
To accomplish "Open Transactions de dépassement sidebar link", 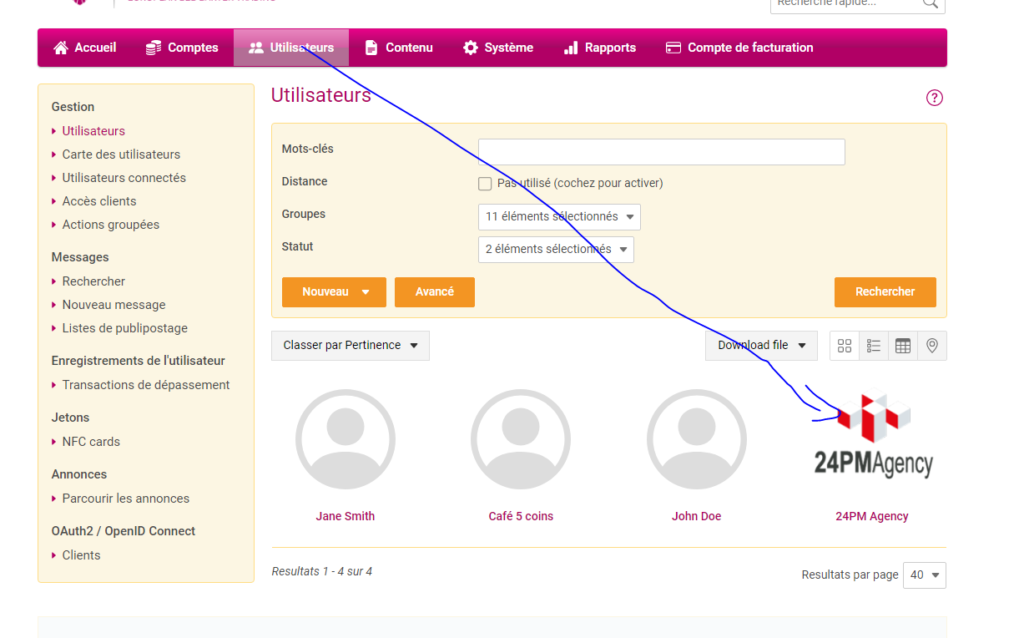I will point(146,385).
